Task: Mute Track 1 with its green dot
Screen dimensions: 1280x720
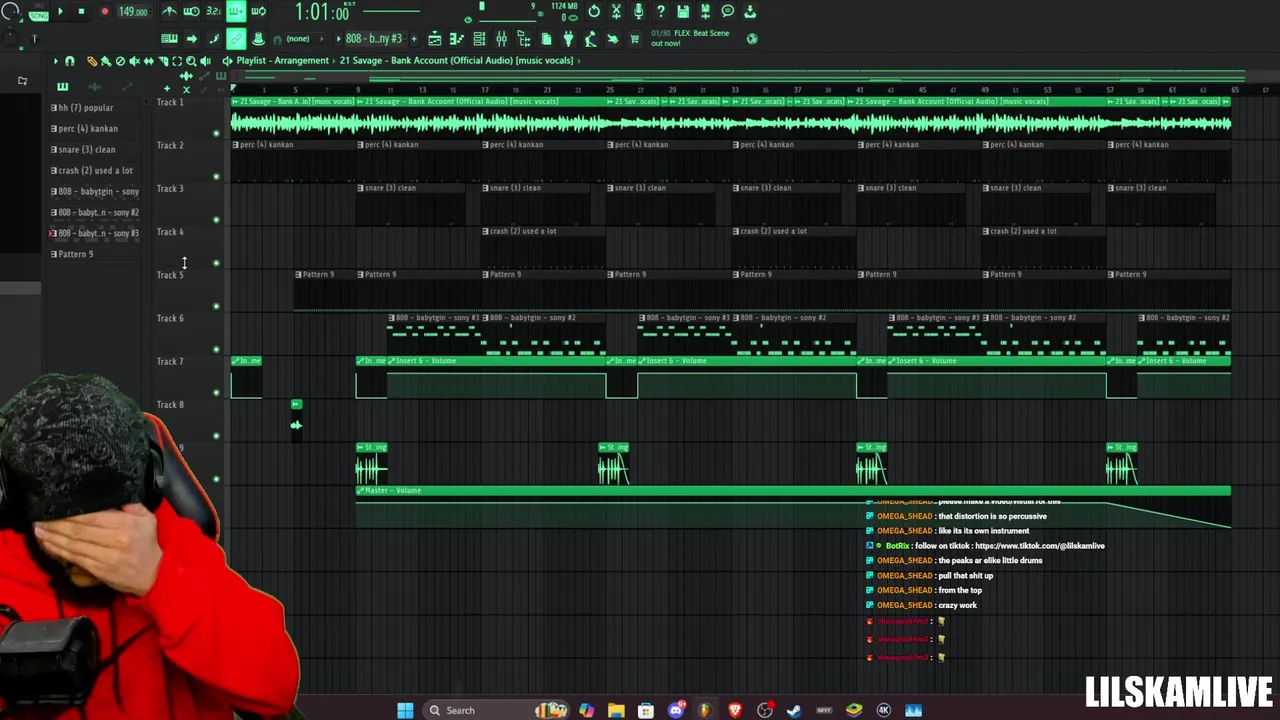Action: [216, 133]
